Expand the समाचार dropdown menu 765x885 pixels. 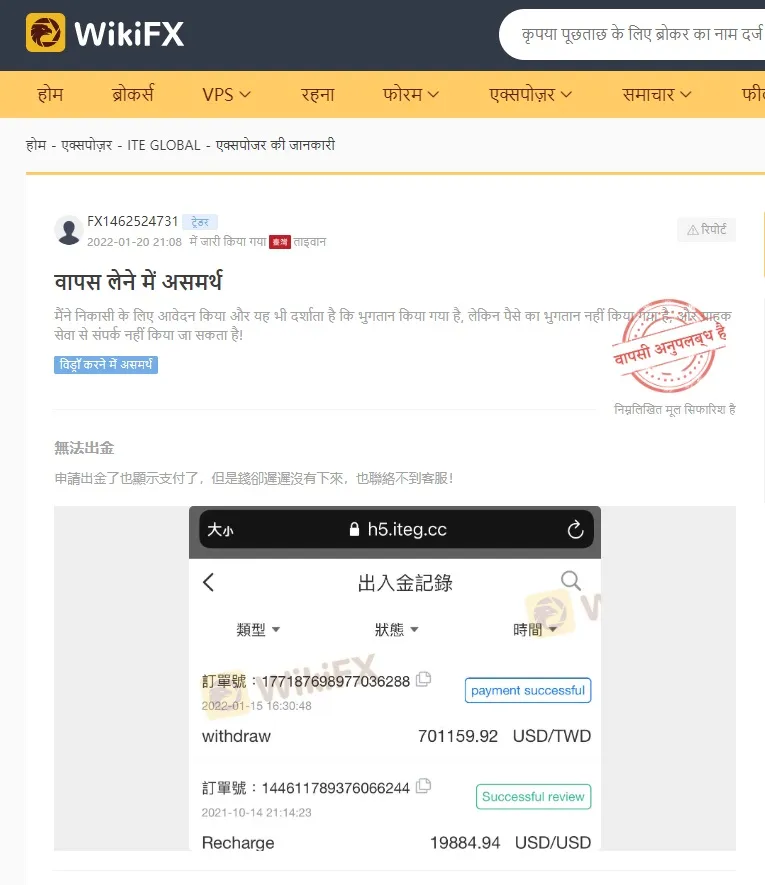point(657,94)
